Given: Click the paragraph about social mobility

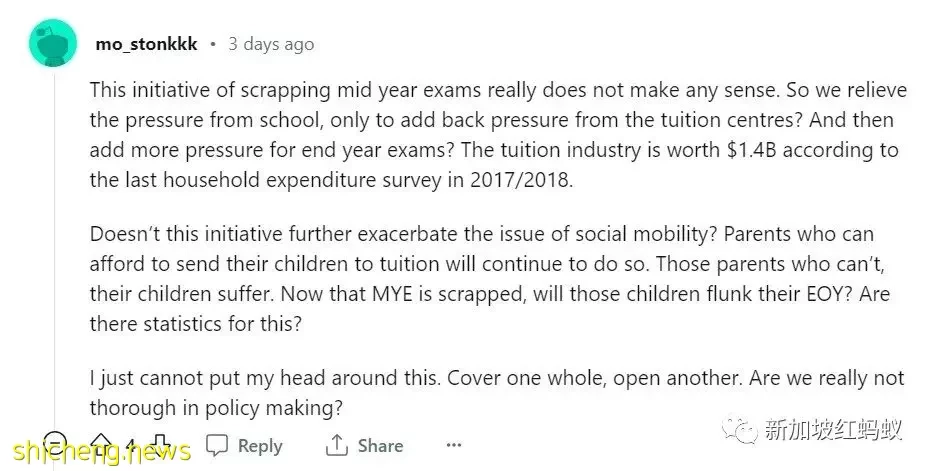Looking at the screenshot, I should click(x=489, y=278).
